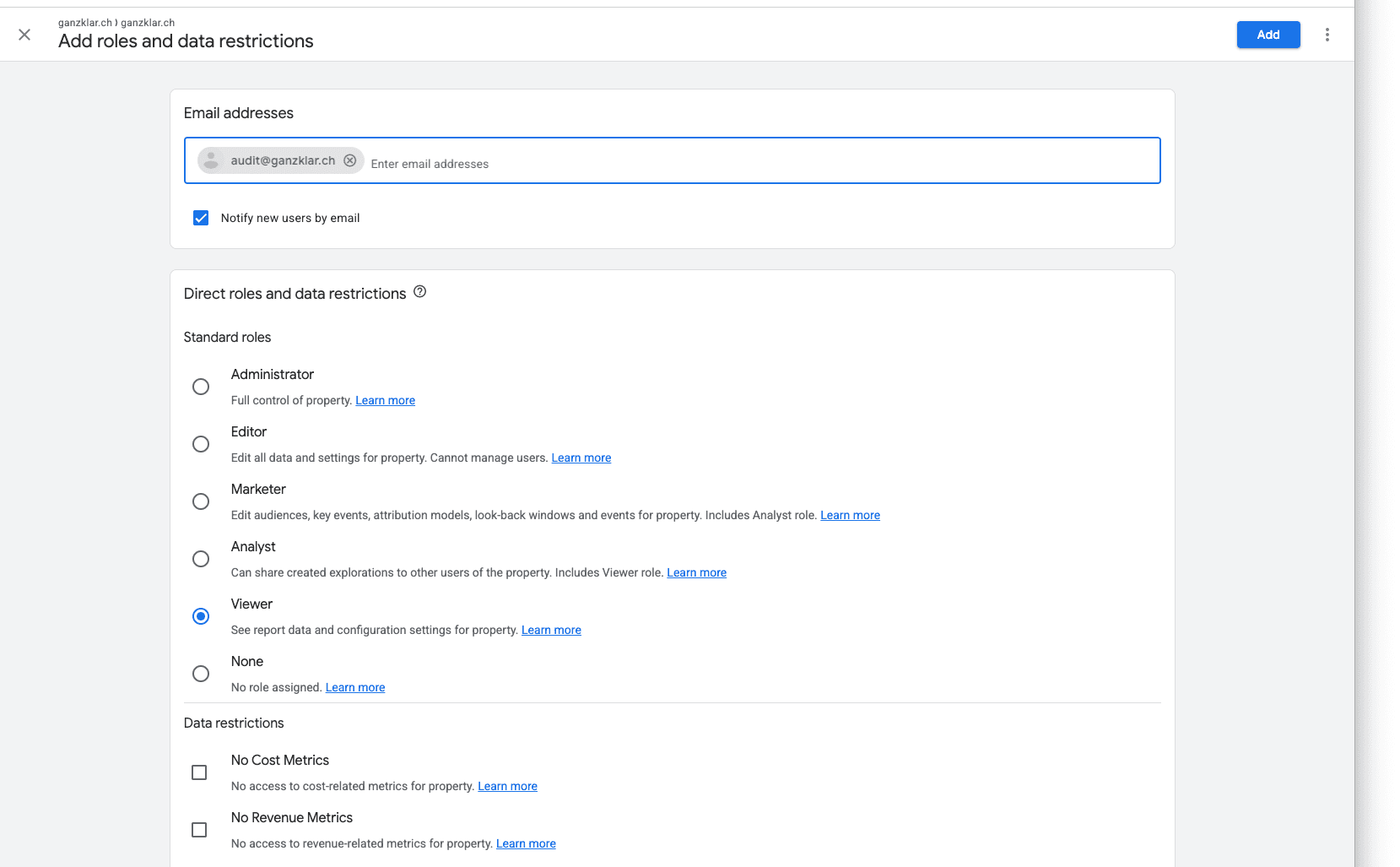The image size is (1400, 867).
Task: Click the Viewer role label
Action: pos(251,604)
